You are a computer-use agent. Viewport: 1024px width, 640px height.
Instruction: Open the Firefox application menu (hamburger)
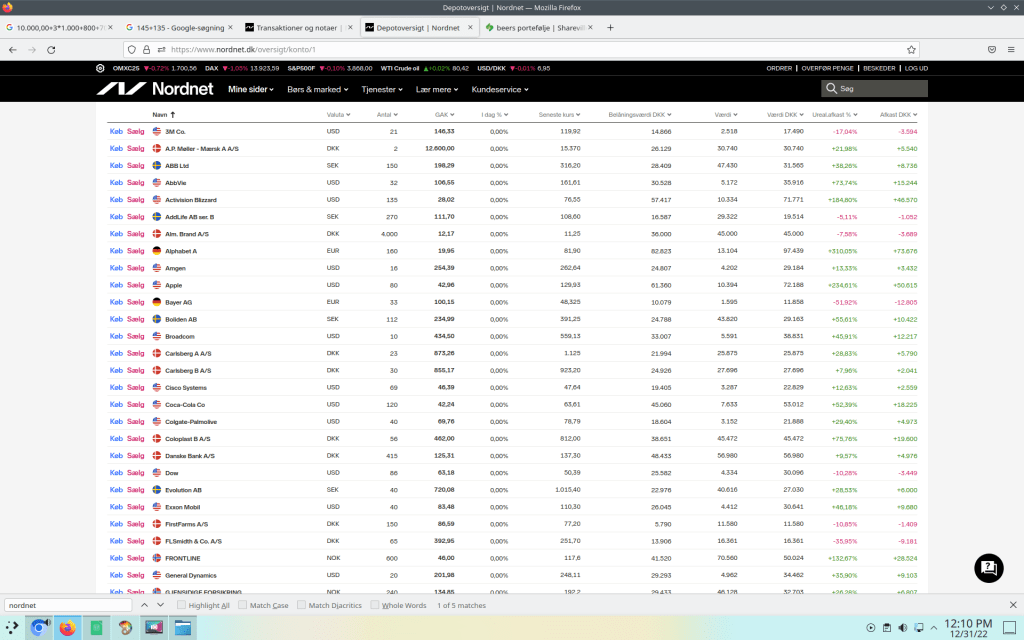pyautogui.click(x=1010, y=49)
